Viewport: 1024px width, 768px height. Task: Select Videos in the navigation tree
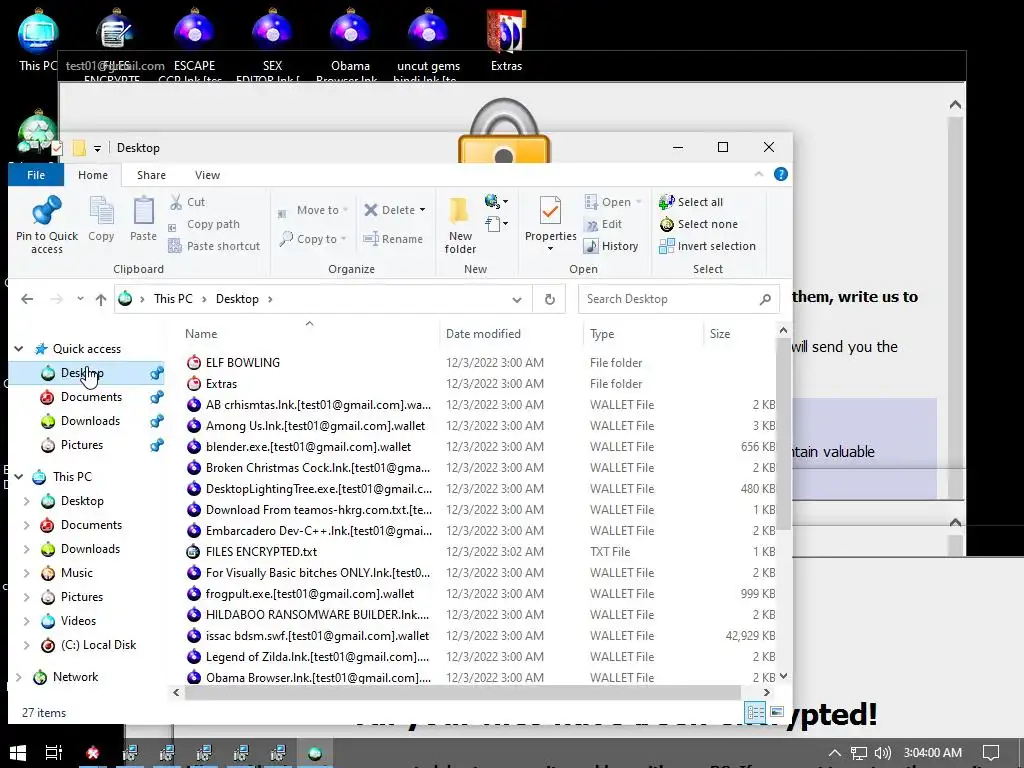(78, 621)
